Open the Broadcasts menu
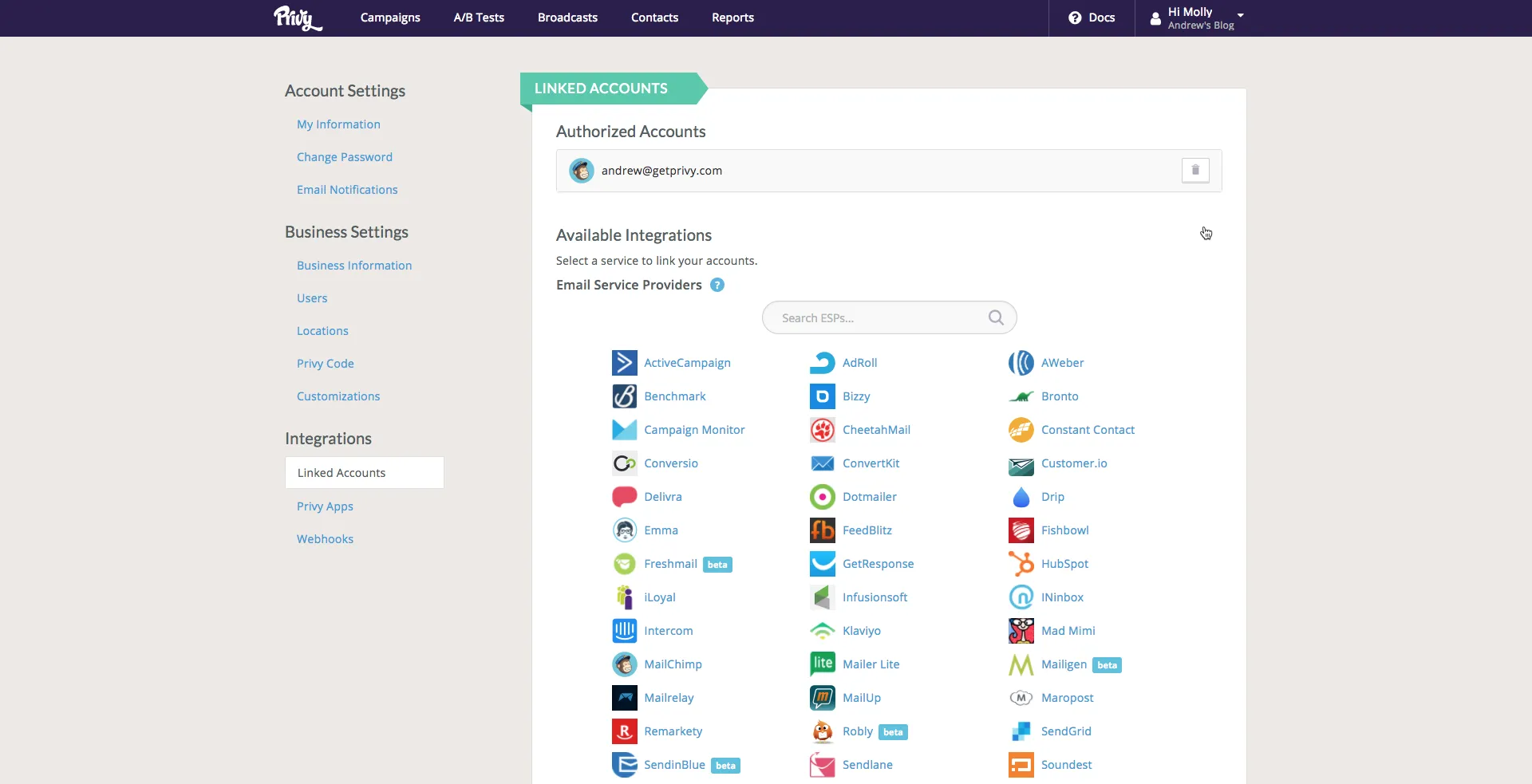This screenshot has height=784, width=1532. 567,18
